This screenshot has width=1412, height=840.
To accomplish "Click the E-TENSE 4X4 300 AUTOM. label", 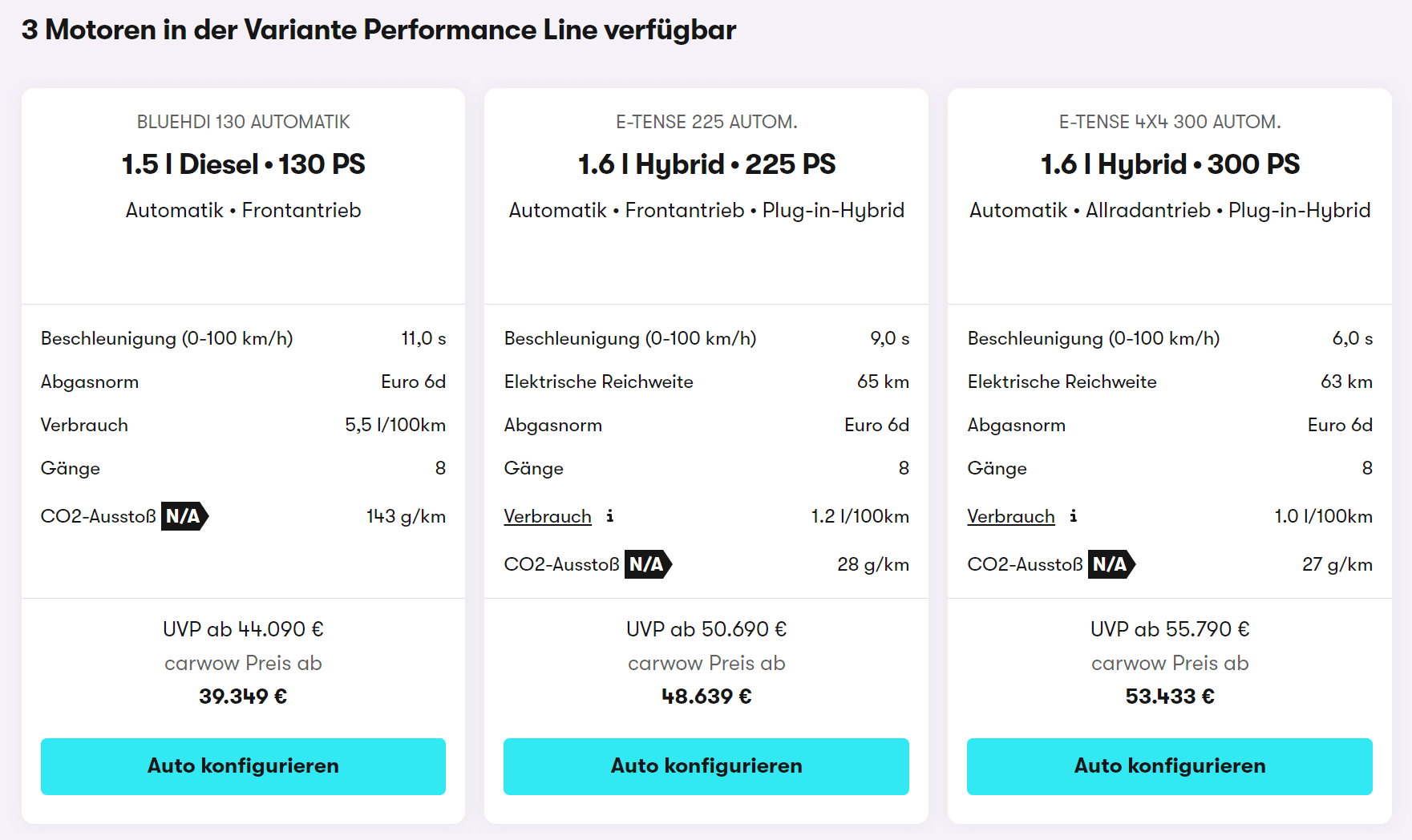I will point(1170,122).
